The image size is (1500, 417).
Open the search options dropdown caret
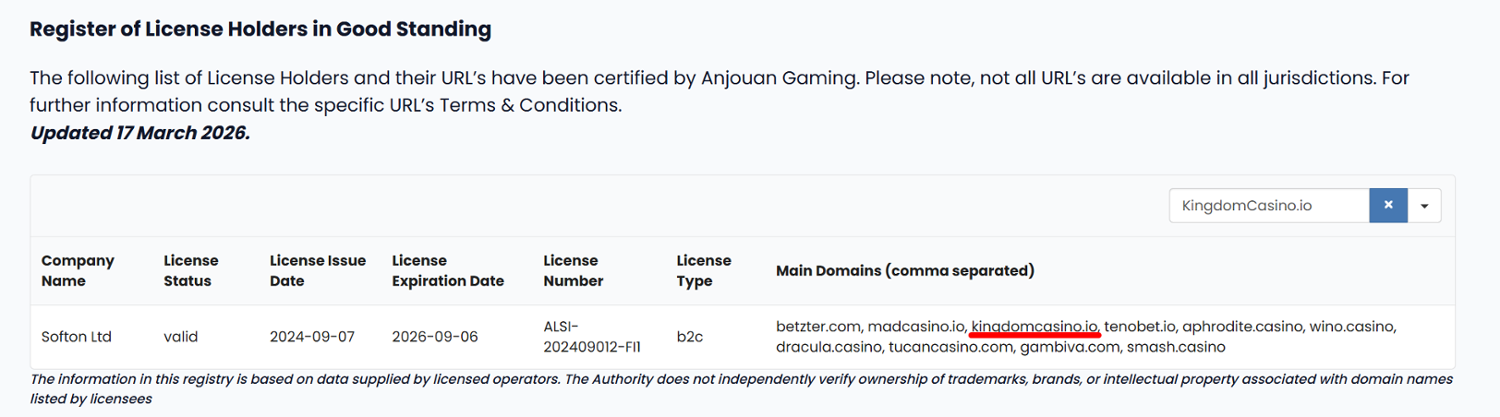tap(1424, 205)
